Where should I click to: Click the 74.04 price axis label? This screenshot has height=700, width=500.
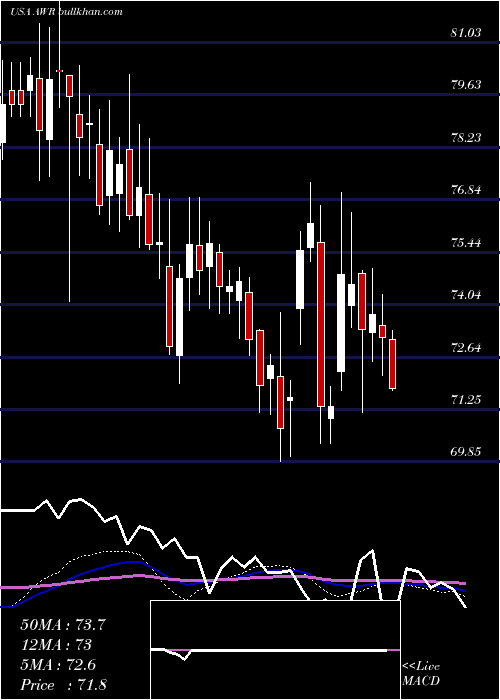click(x=466, y=295)
